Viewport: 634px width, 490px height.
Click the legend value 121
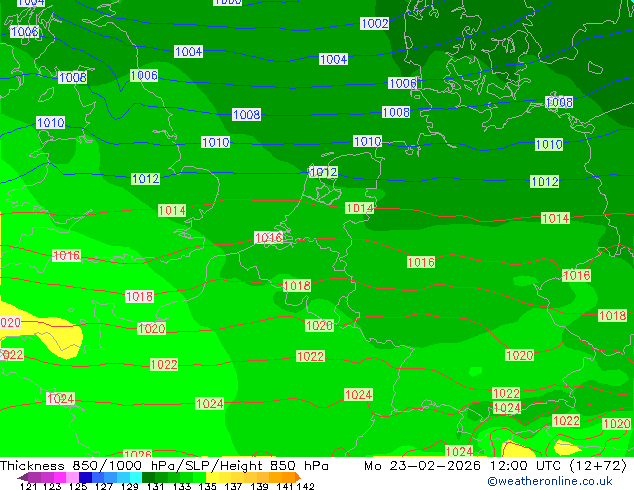click(x=28, y=486)
